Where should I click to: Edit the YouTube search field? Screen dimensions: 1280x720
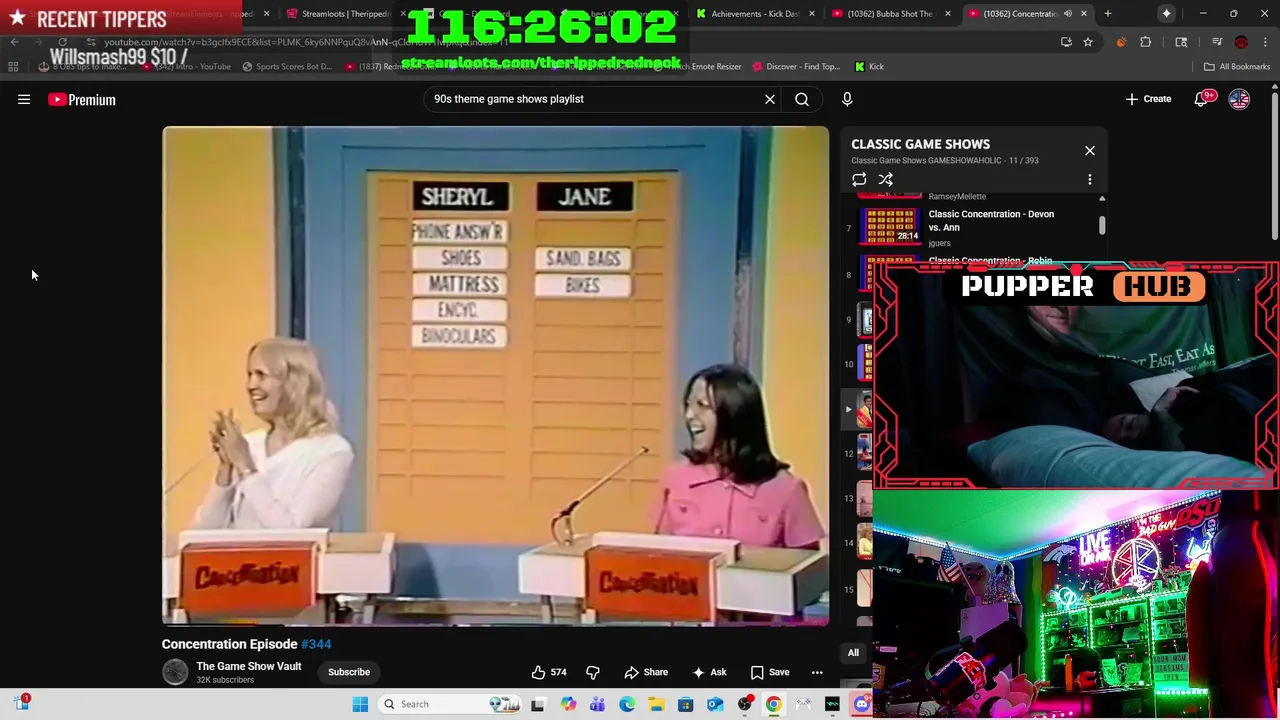coord(595,99)
